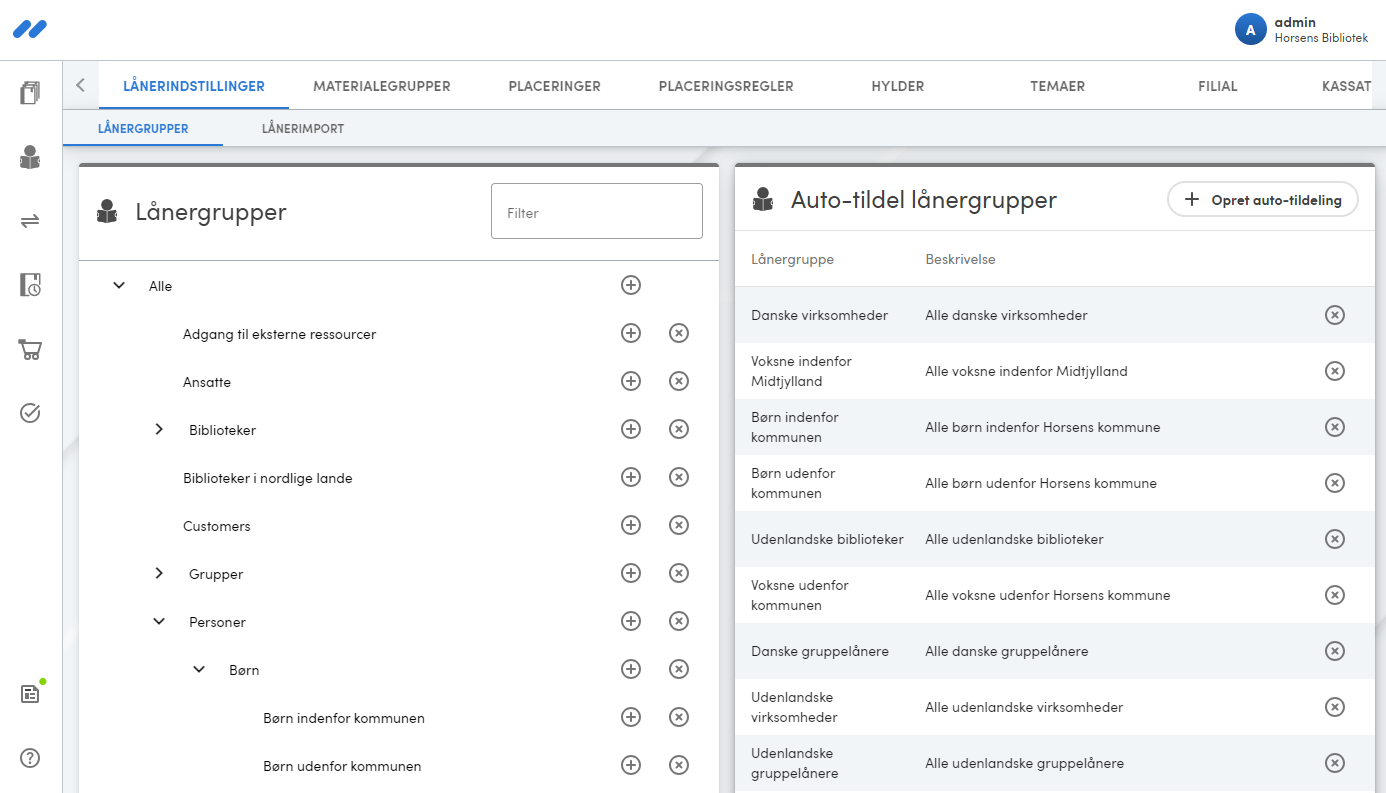Add a subgroup under Grupper

pos(631,573)
